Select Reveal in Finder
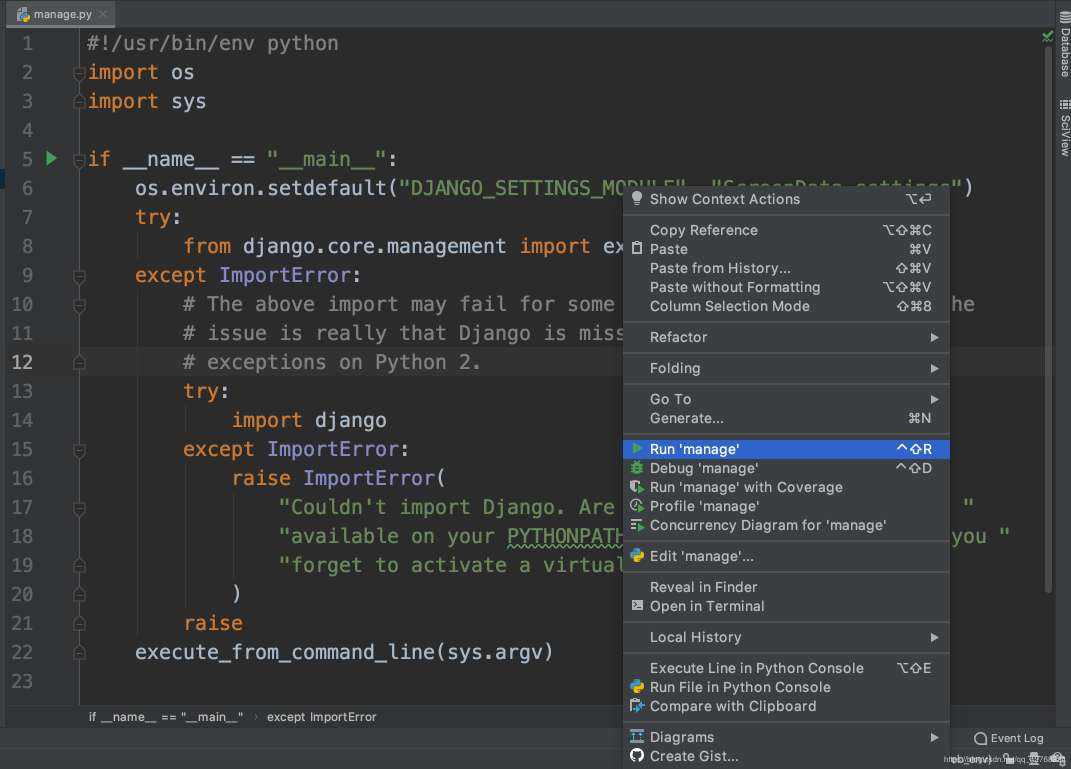1071x769 pixels. tap(786, 587)
